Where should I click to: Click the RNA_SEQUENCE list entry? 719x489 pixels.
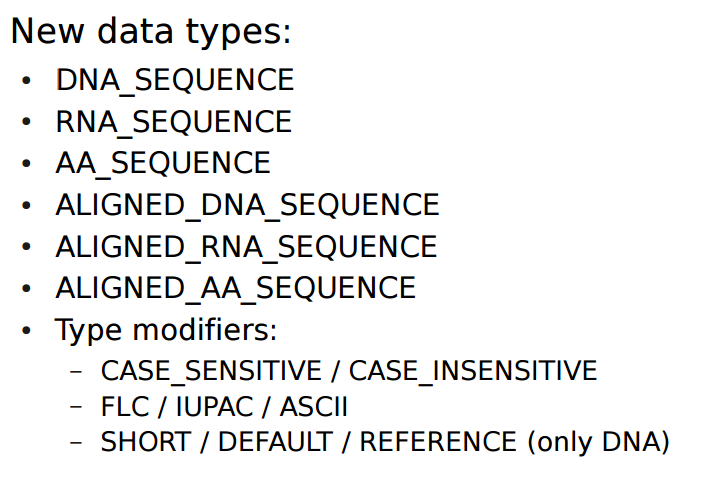pos(174,122)
